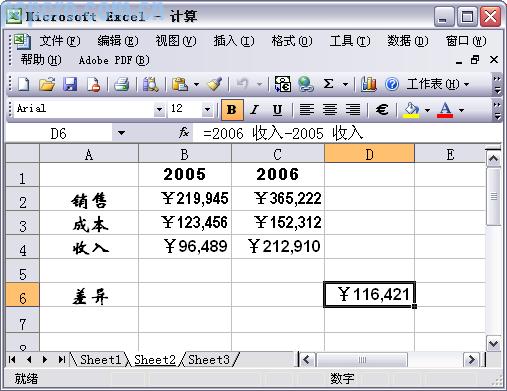The width and height of the screenshot is (507, 391).
Task: Open the 格式(O) menu
Action: pos(292,41)
